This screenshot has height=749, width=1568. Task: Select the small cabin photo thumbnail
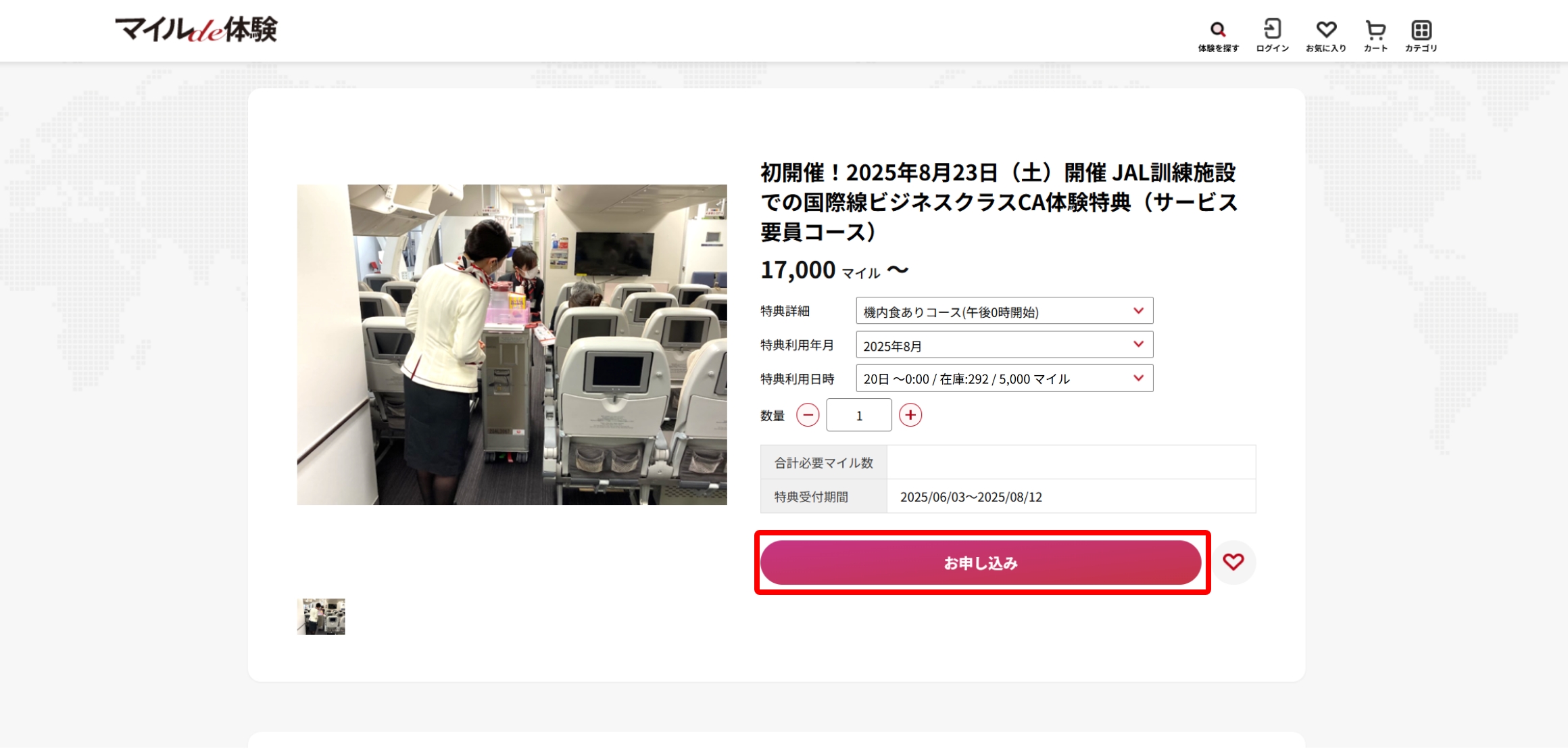point(321,617)
